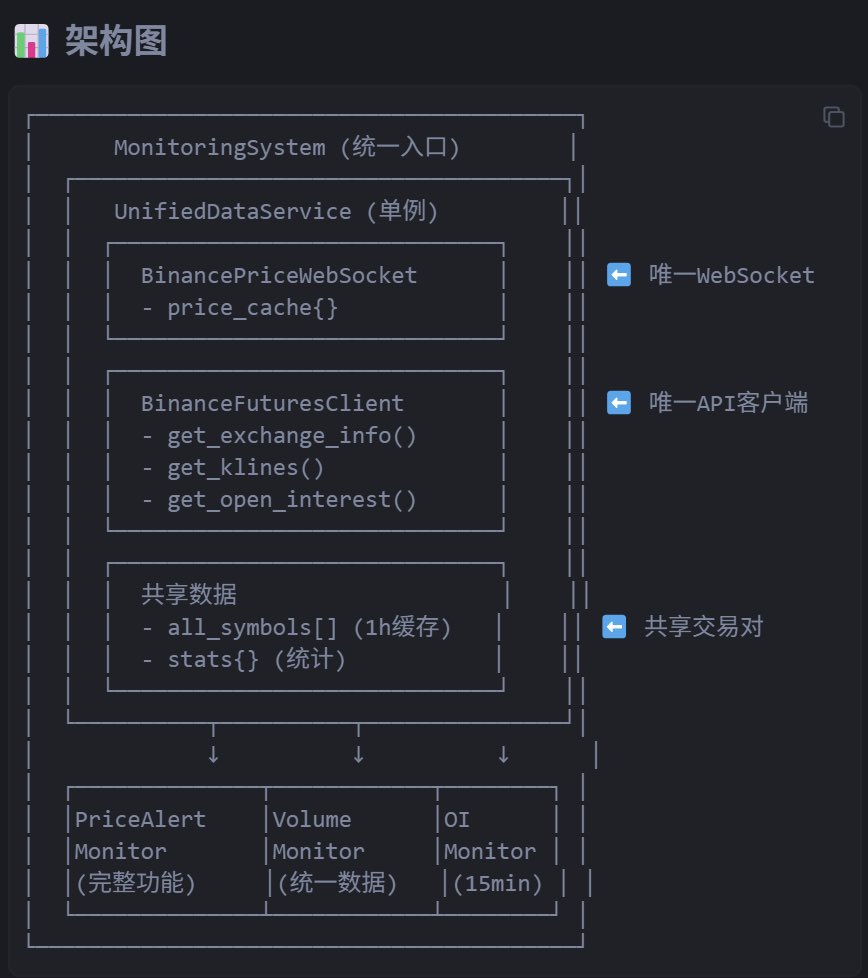
Task: Click the stats{} (统计) line
Action: (243, 660)
